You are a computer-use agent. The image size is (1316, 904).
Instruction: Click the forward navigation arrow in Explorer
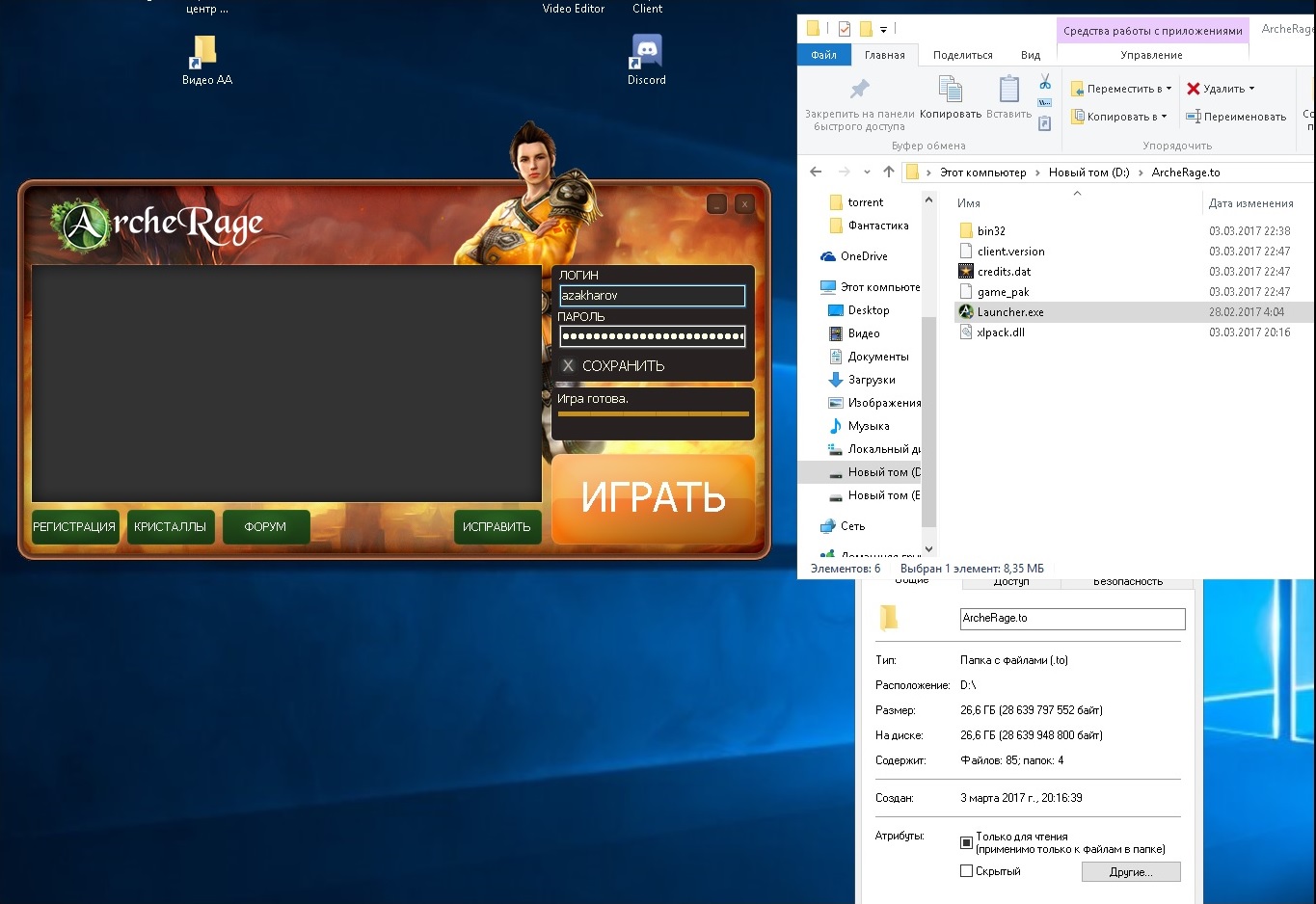pos(845,172)
